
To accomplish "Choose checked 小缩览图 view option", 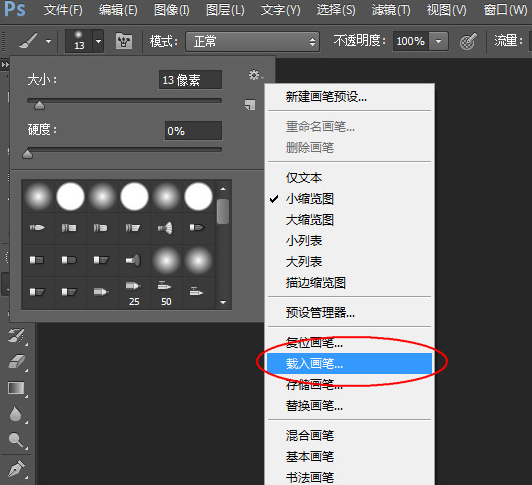I will point(349,199).
